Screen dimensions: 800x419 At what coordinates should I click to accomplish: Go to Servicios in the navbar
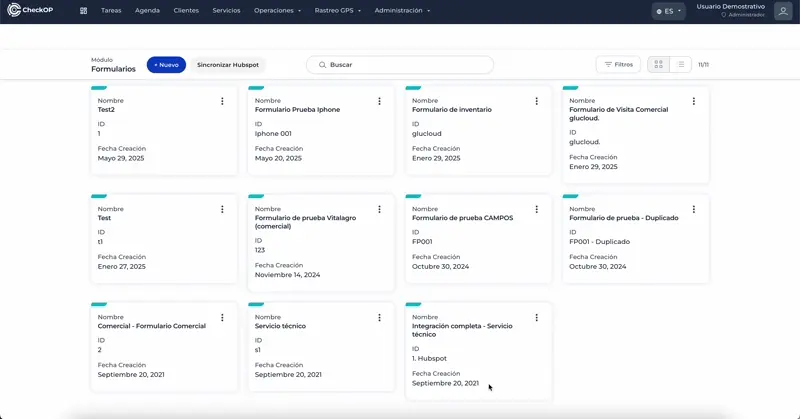(x=227, y=11)
